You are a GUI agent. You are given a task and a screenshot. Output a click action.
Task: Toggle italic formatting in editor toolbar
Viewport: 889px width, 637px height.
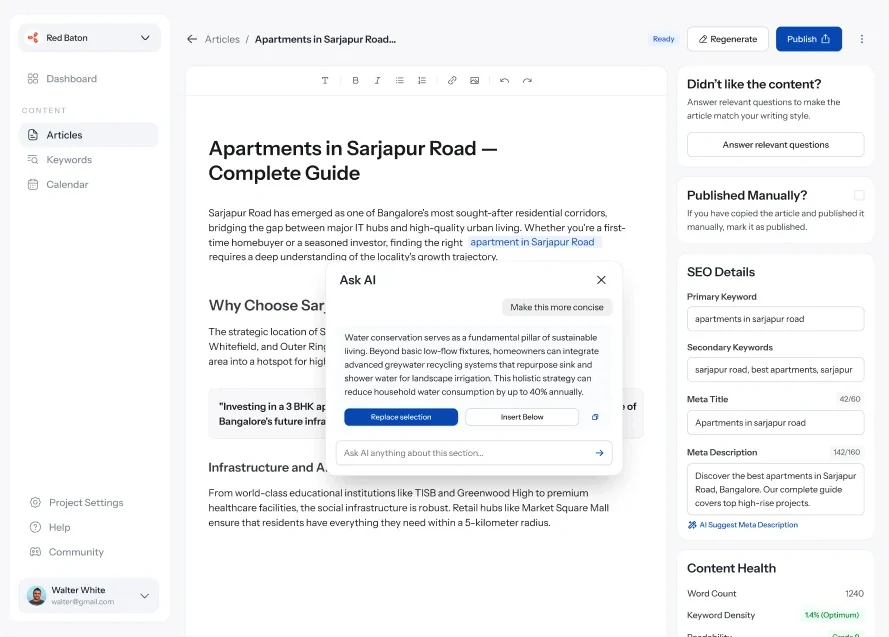pyautogui.click(x=377, y=80)
